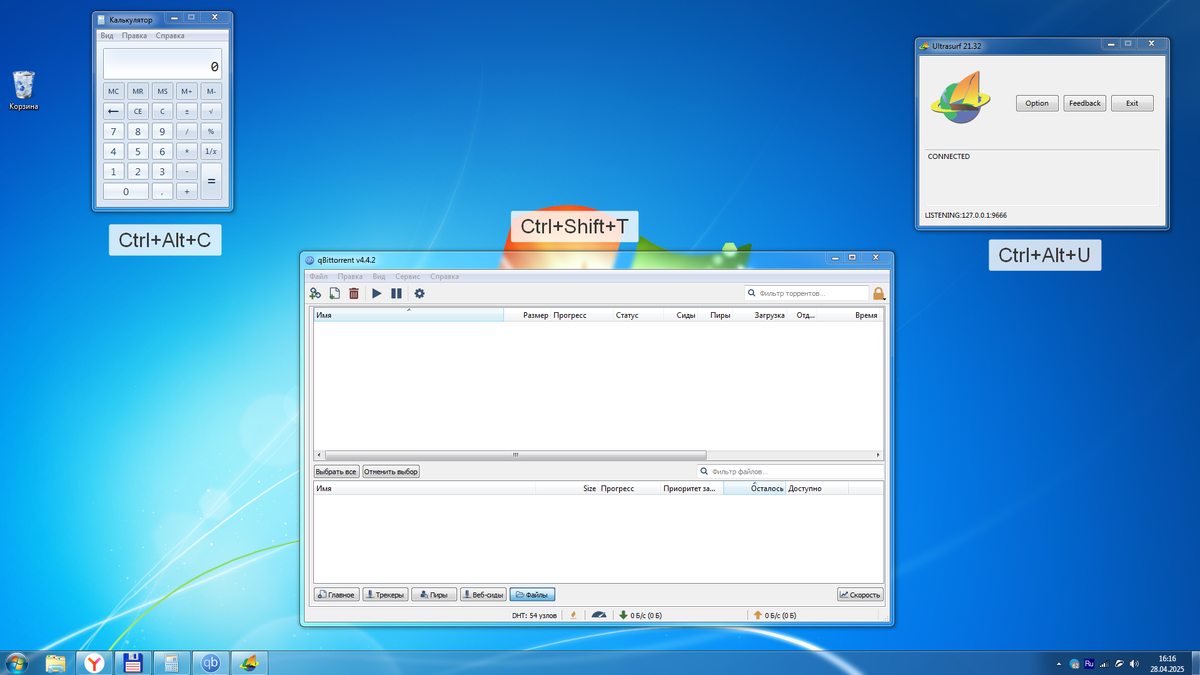Click the resume (play) icon in qBittorrent toolbar
Viewport: 1200px width, 675px height.
click(377, 293)
